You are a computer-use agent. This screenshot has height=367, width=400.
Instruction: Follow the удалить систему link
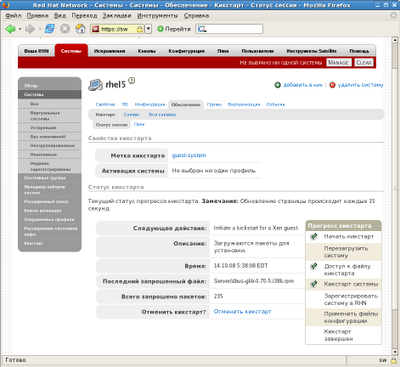pyautogui.click(x=360, y=85)
